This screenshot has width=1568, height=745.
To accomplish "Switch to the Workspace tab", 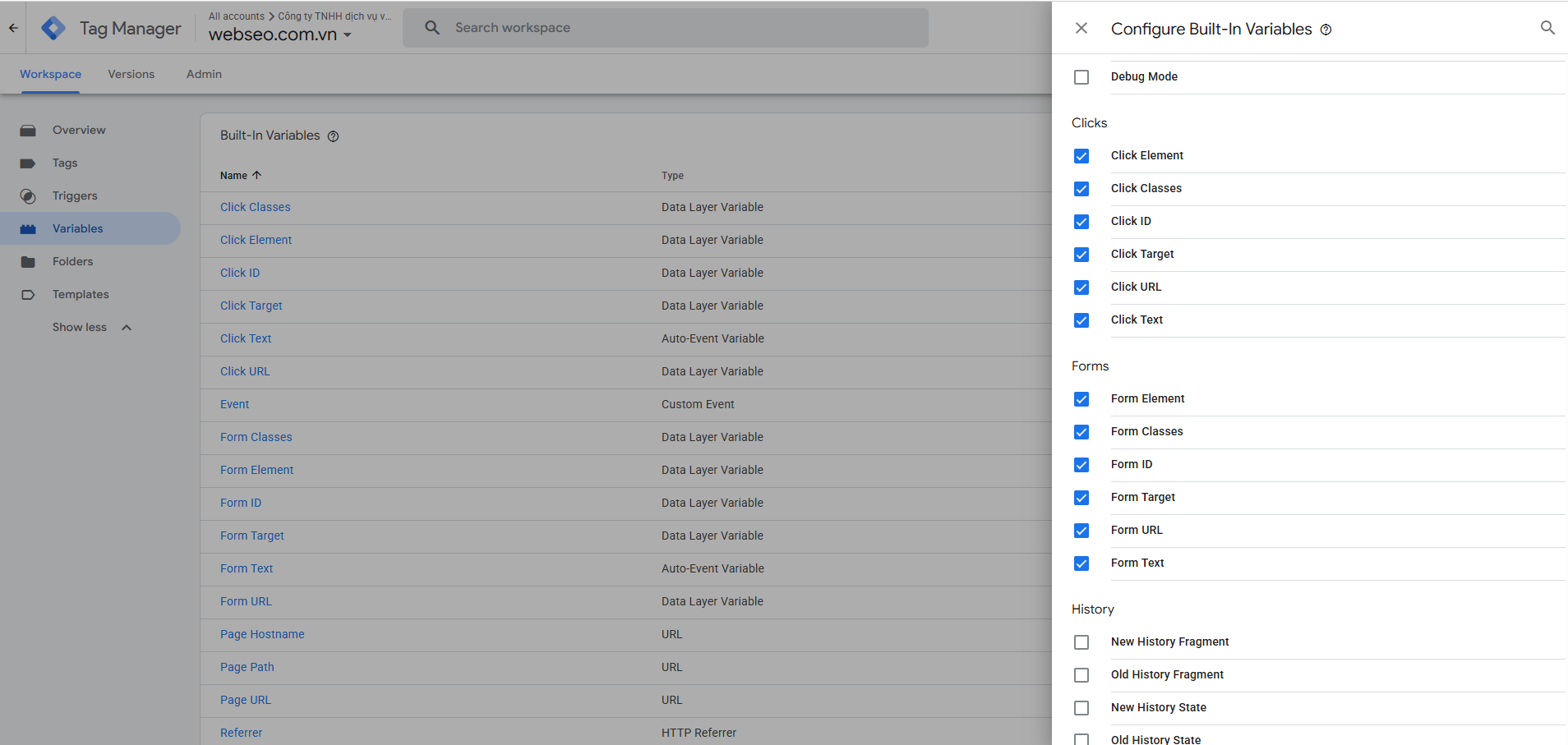I will [x=50, y=74].
